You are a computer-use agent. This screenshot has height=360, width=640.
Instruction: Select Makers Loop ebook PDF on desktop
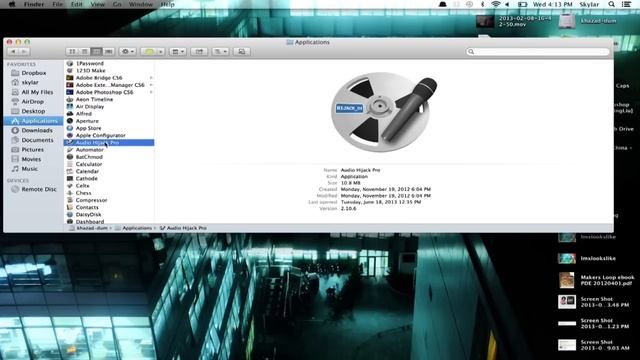coord(596,280)
